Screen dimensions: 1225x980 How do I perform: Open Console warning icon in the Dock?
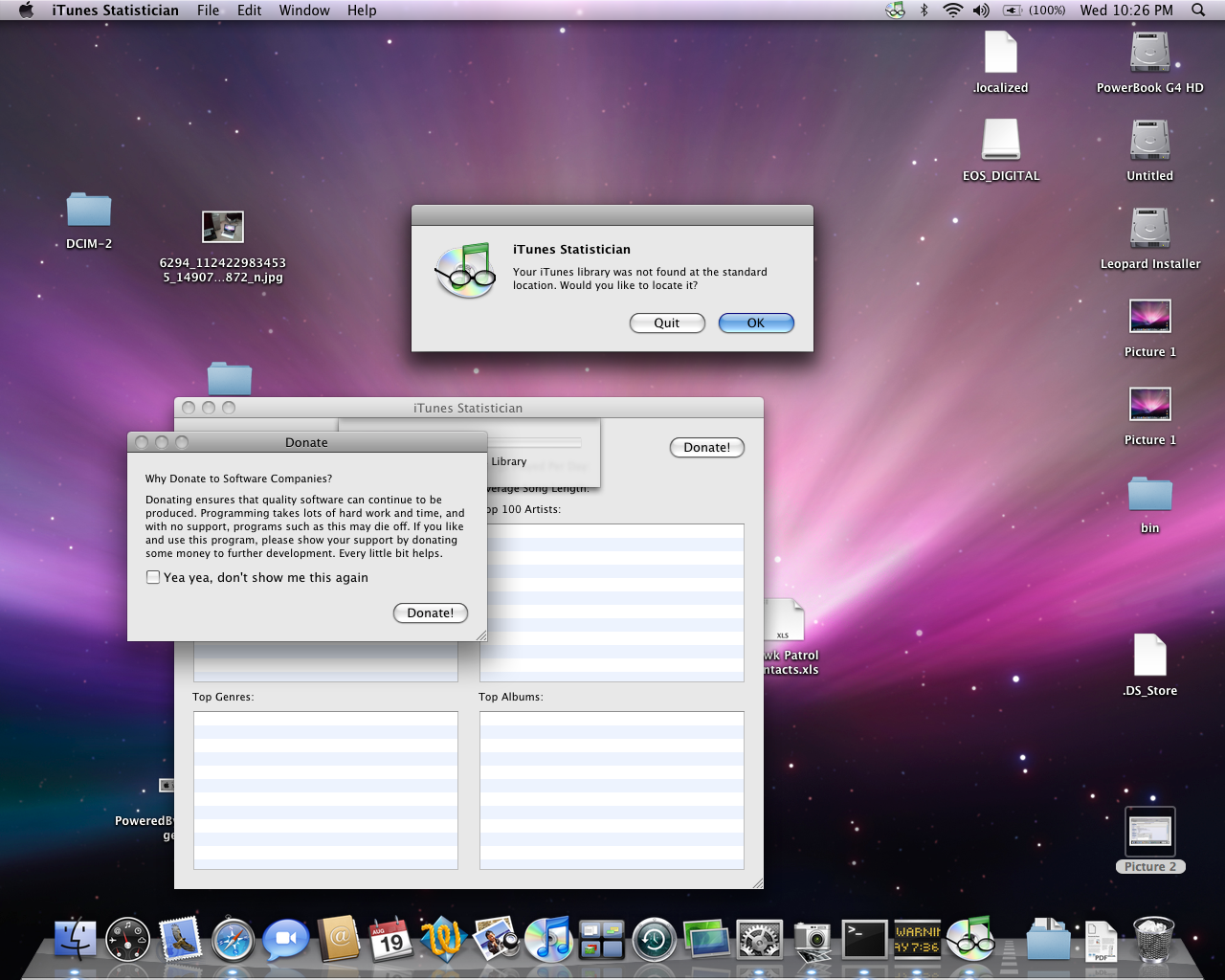(918, 940)
